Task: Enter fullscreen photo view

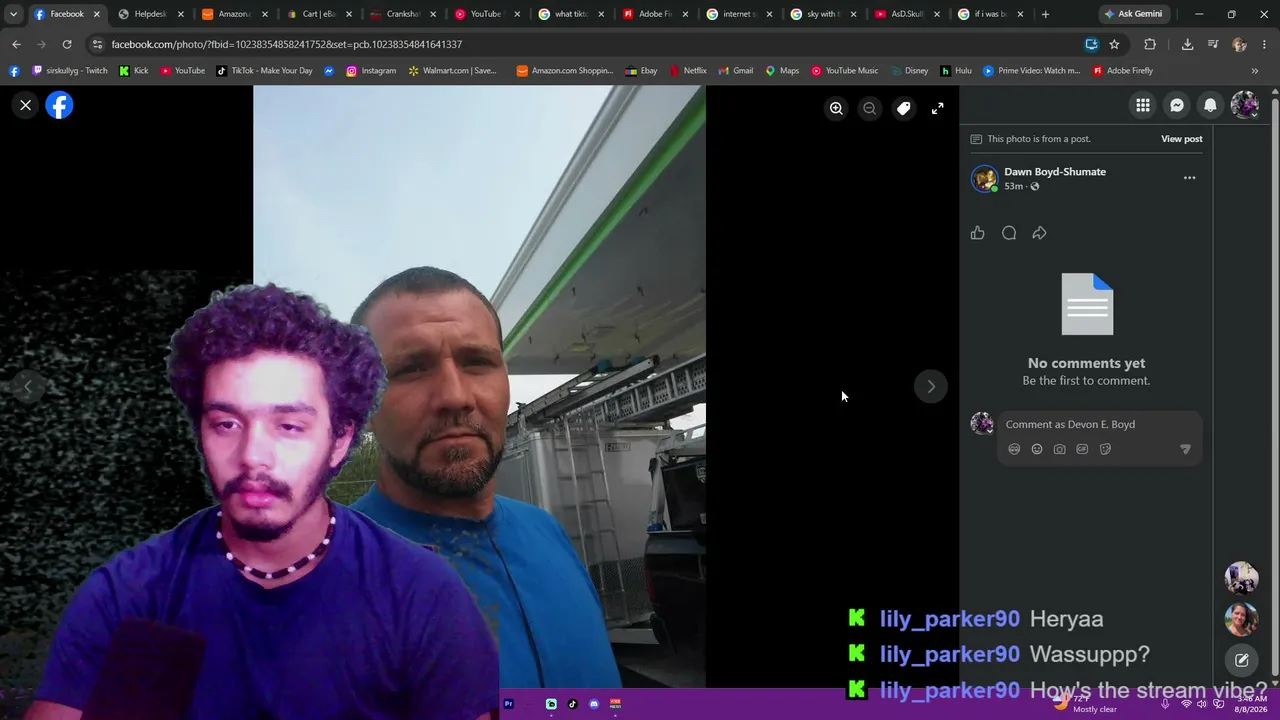Action: [938, 108]
